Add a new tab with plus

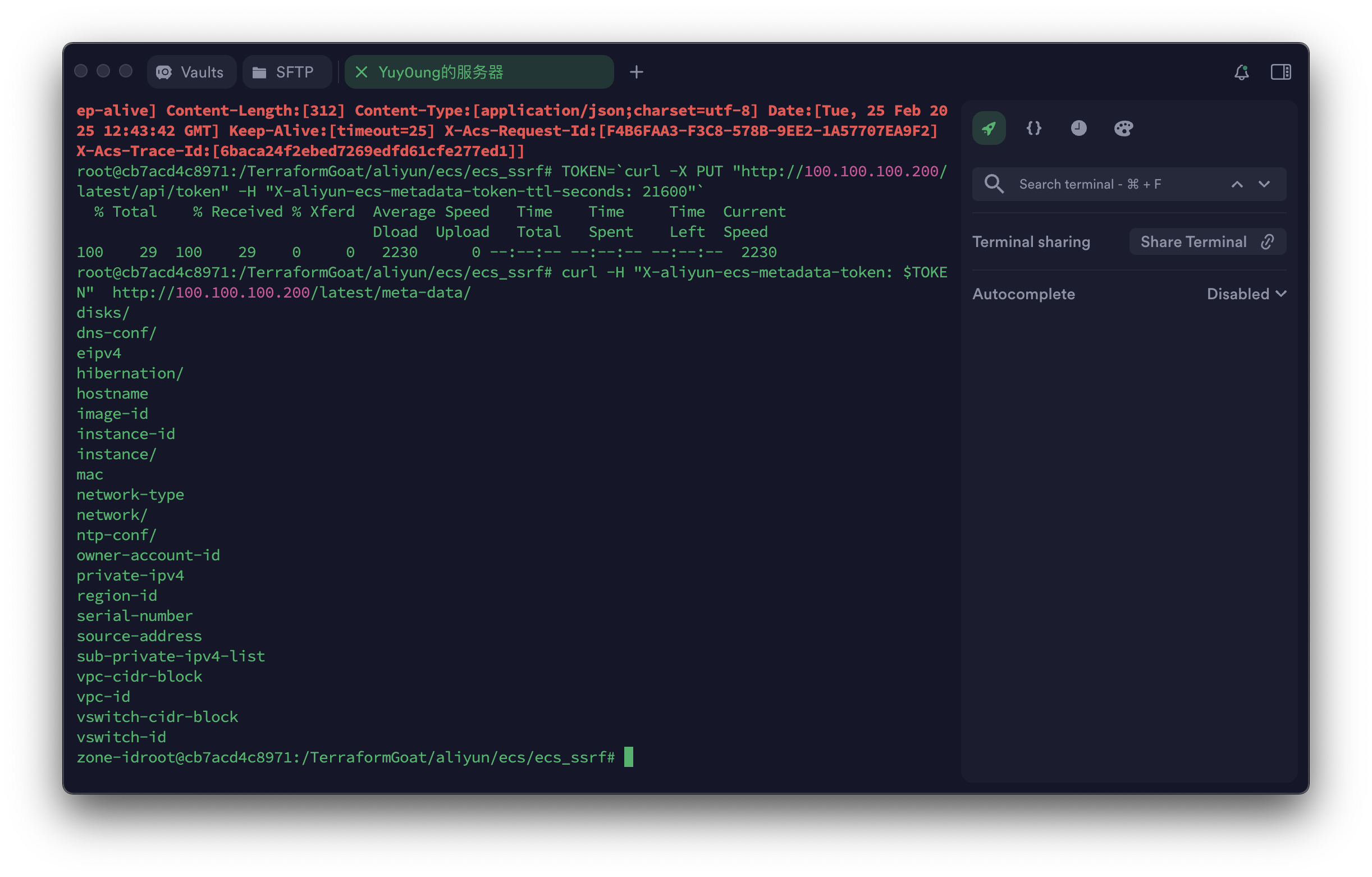pos(637,72)
